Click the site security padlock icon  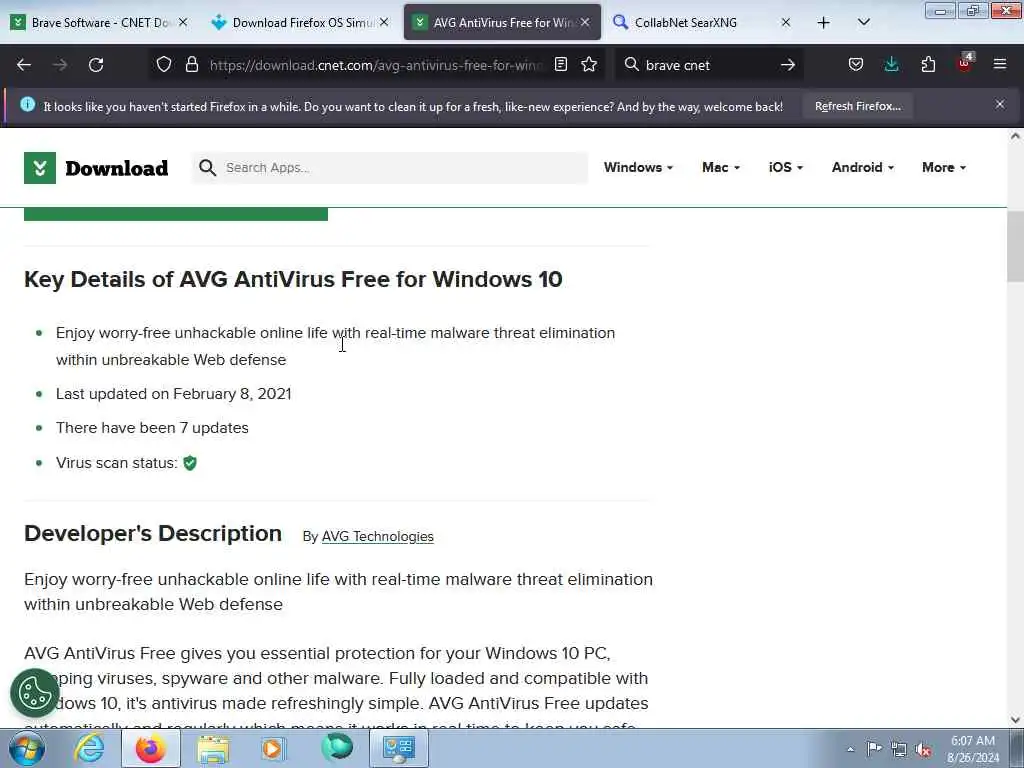coord(191,65)
